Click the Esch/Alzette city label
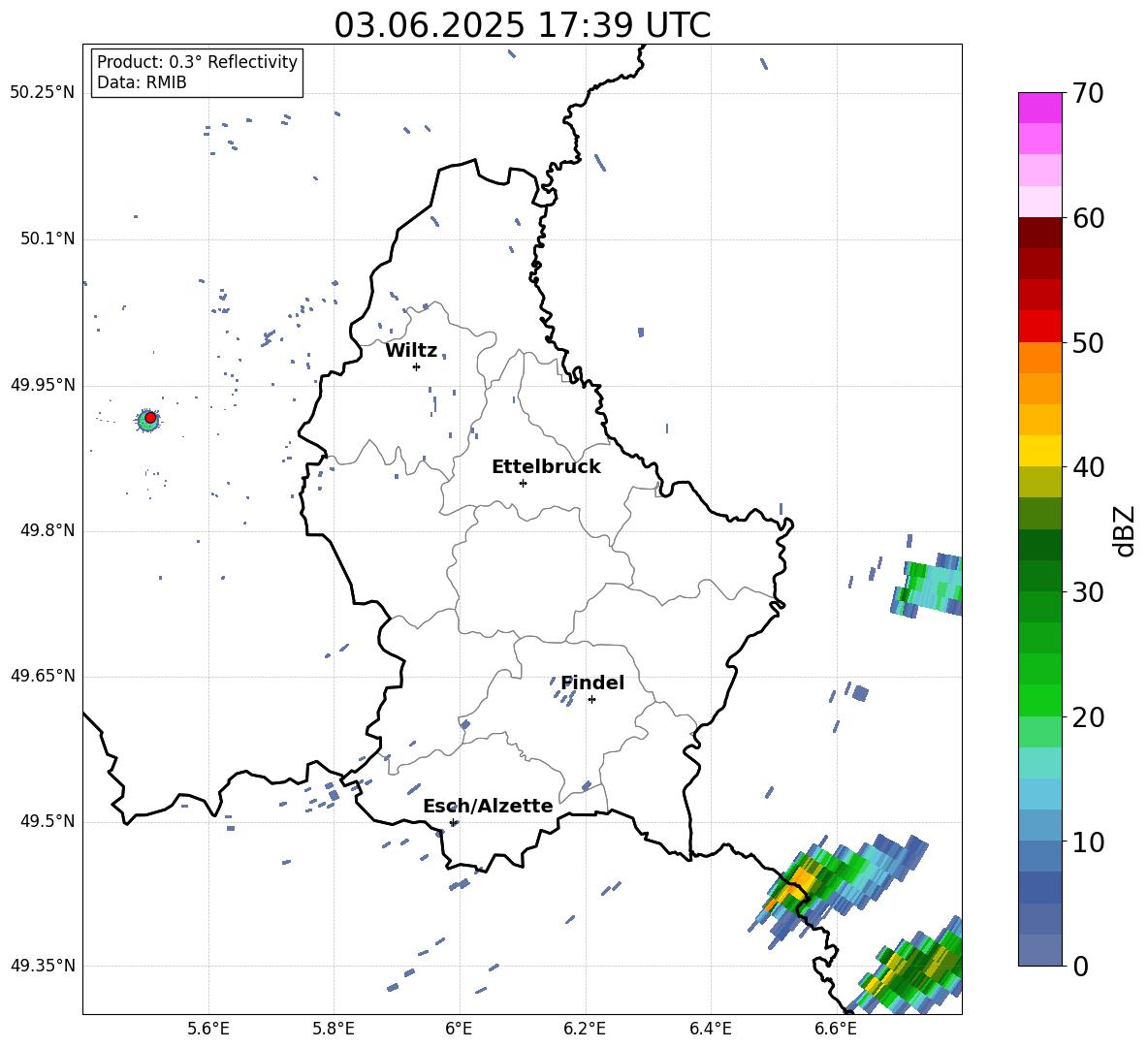Viewport: 1148px width, 1048px height. point(488,806)
